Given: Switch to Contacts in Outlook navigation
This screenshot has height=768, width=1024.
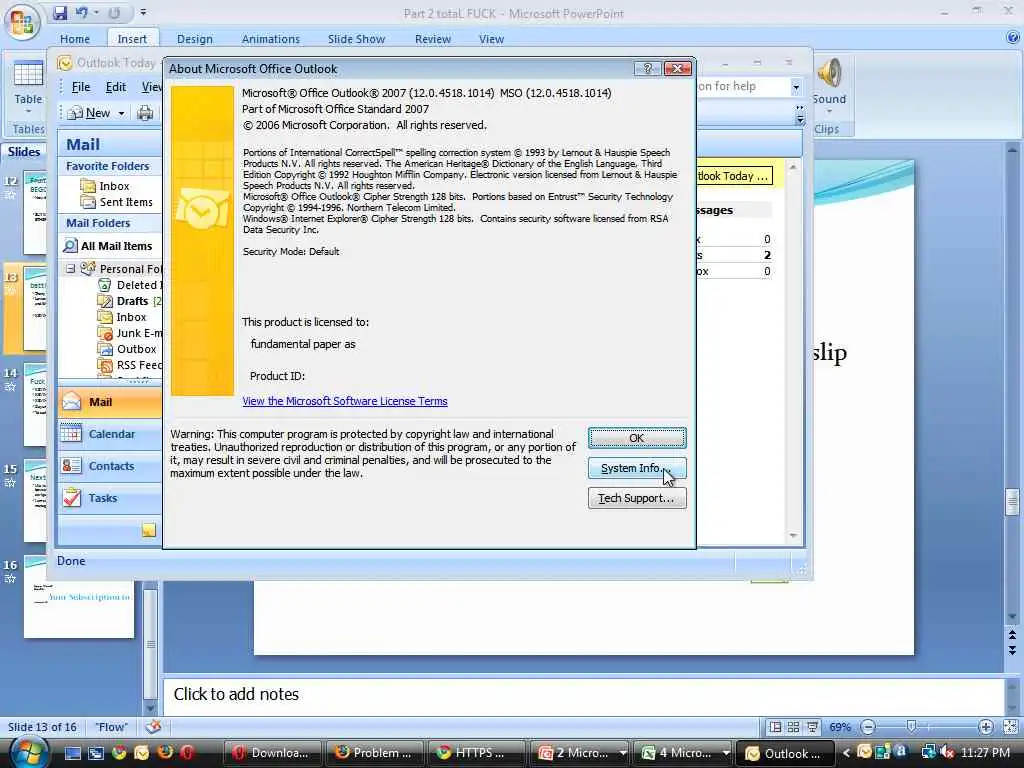Looking at the screenshot, I should 110,466.
